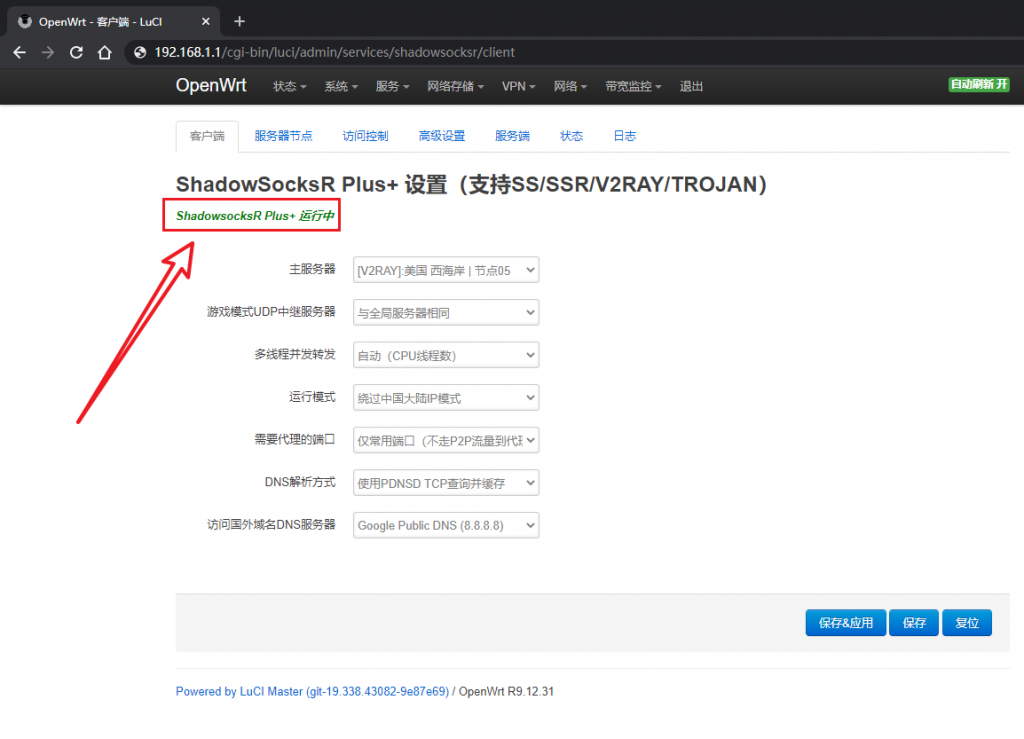Close the OpenWrt LuCI tab

pos(206,22)
